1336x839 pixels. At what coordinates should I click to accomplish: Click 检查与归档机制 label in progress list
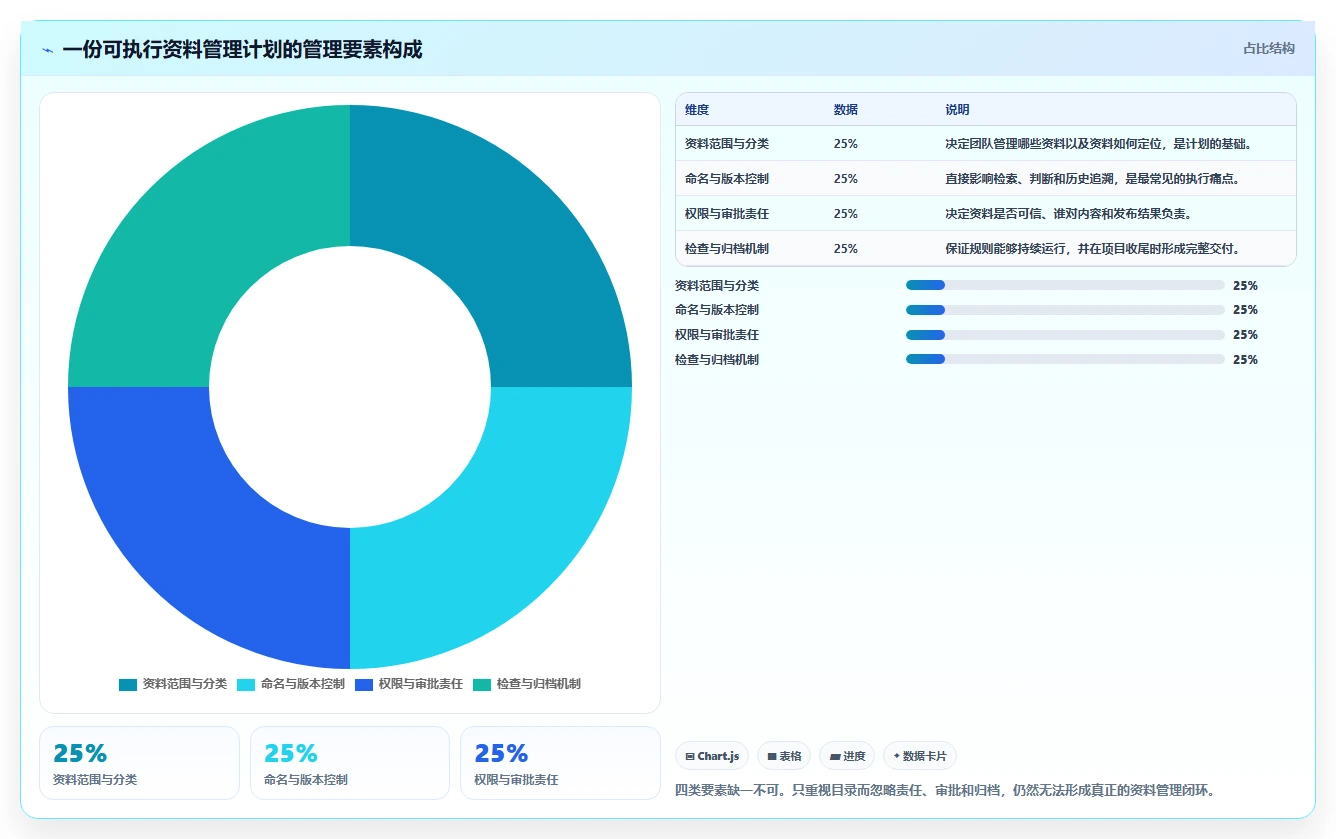coord(717,360)
